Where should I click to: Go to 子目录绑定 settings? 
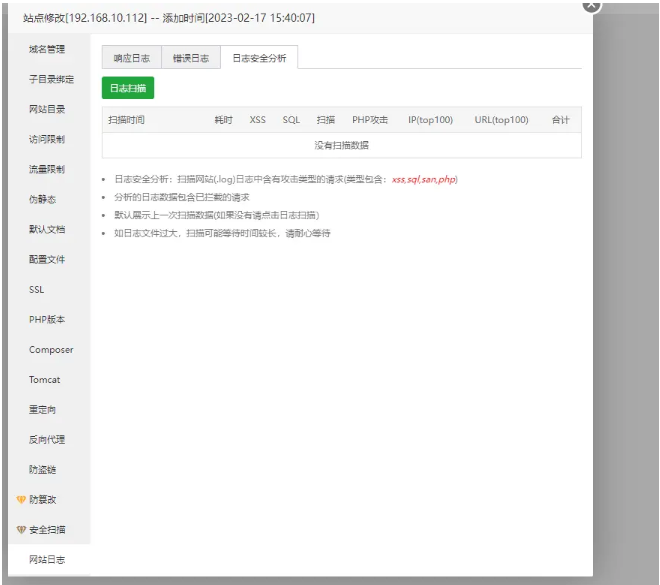click(50, 79)
